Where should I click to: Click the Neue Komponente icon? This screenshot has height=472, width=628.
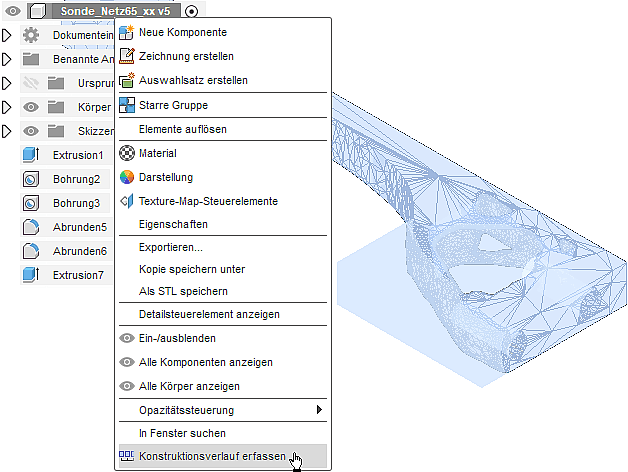click(127, 32)
